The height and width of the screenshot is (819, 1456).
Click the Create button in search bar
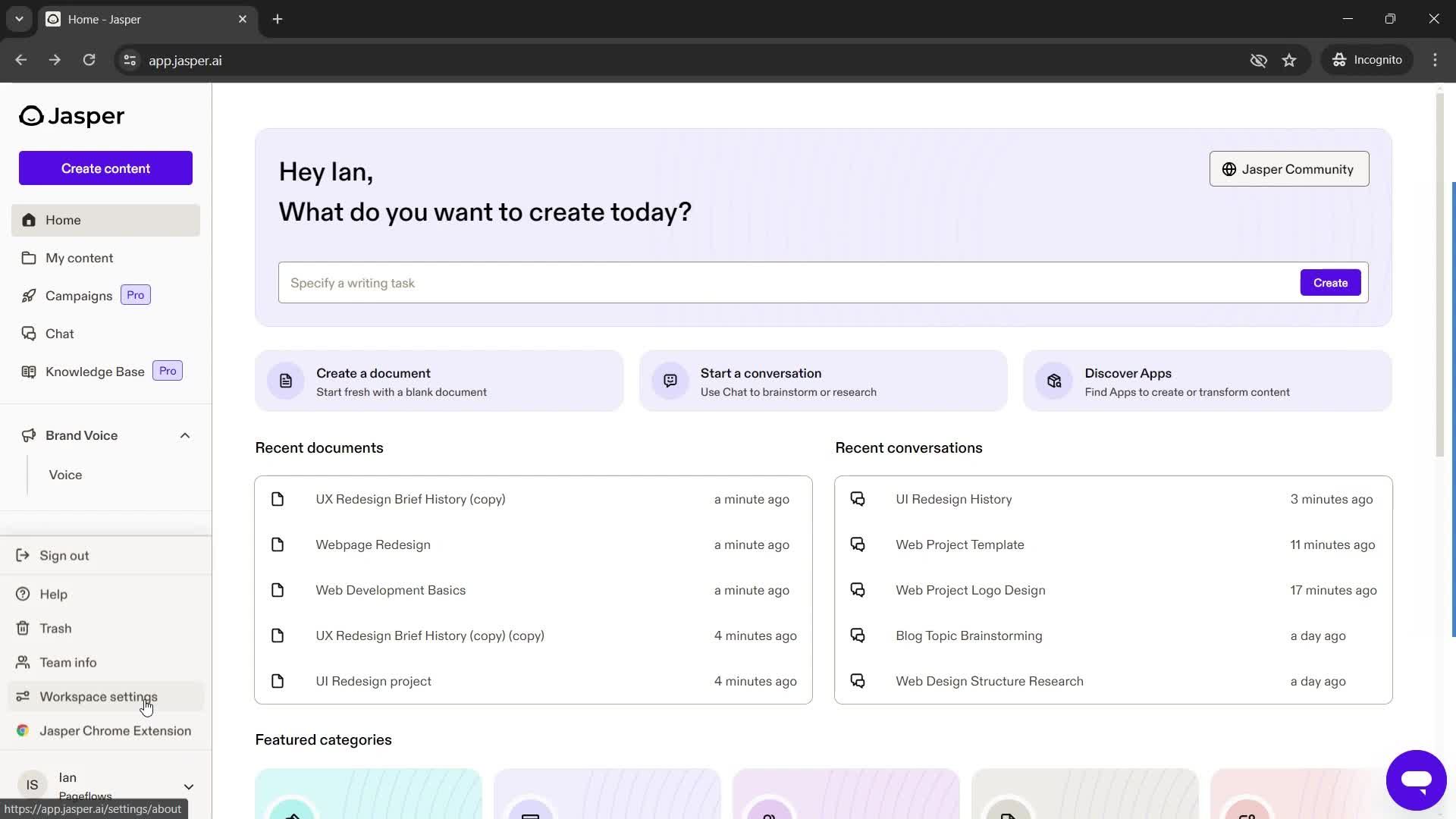click(x=1330, y=283)
